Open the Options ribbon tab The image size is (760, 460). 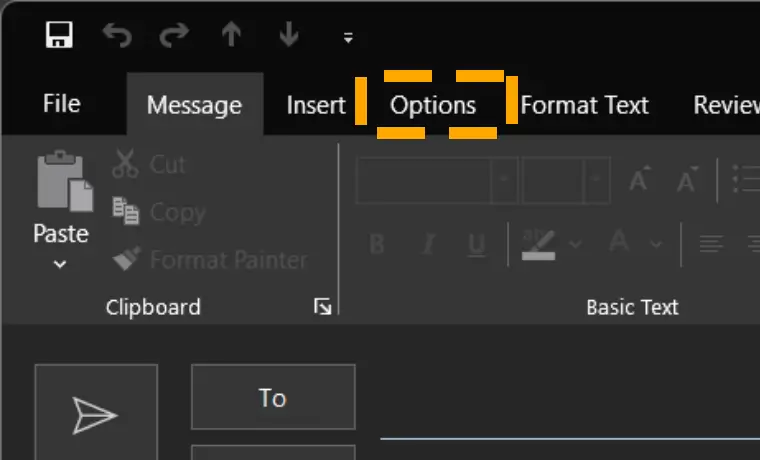coord(433,105)
